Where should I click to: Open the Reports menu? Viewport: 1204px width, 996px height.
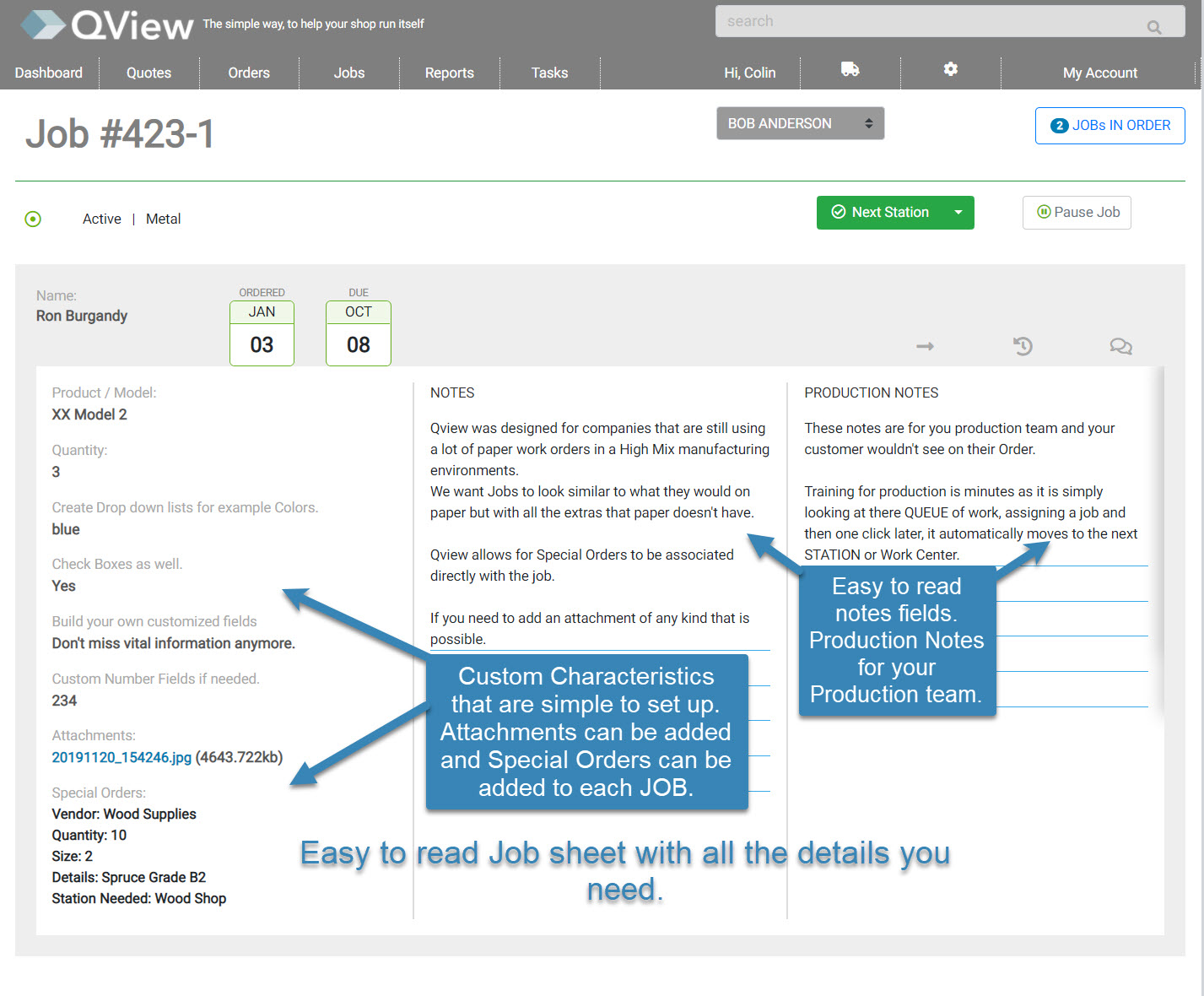[450, 73]
